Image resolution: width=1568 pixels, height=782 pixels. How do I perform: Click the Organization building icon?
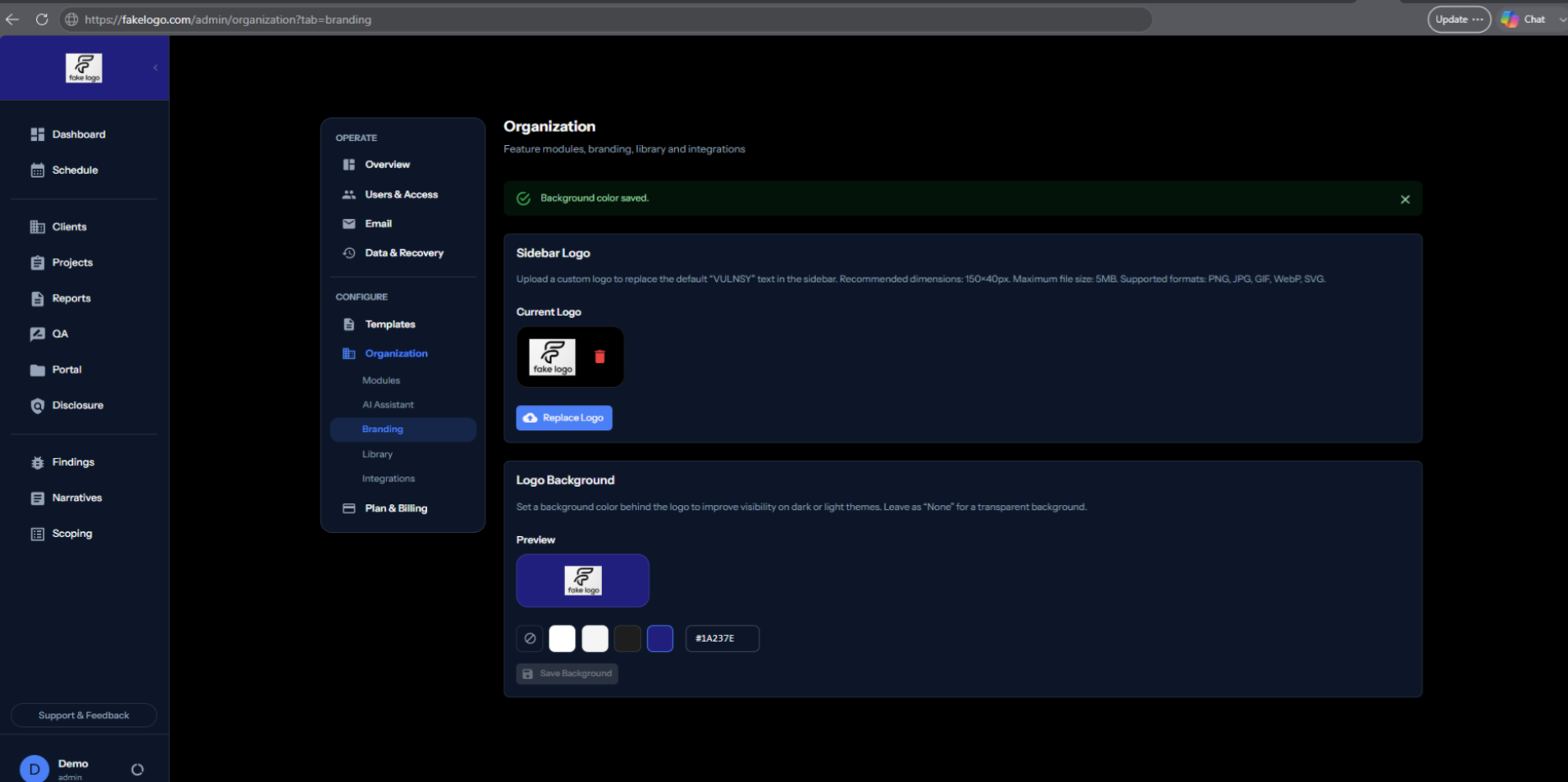click(349, 353)
